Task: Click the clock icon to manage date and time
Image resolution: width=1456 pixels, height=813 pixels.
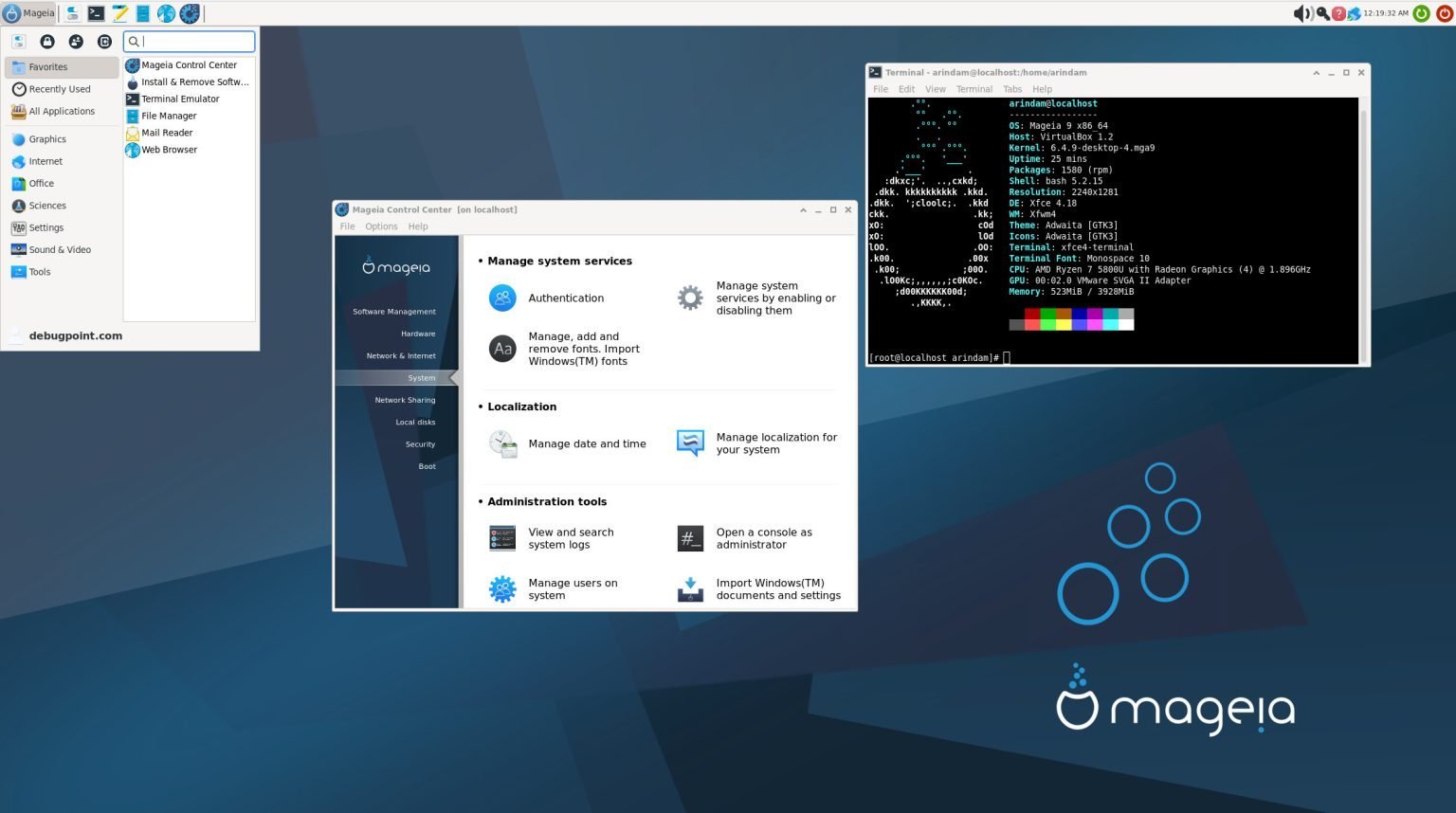Action: tap(502, 443)
